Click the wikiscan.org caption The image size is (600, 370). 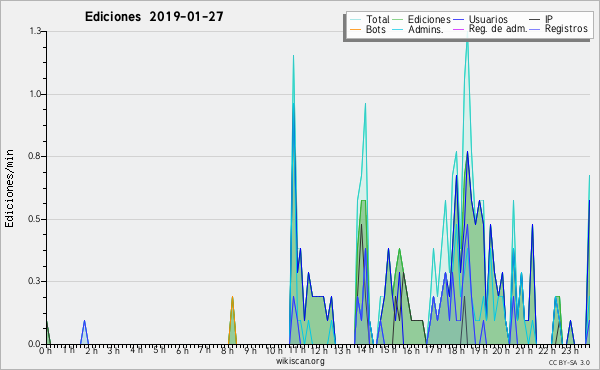click(x=300, y=361)
